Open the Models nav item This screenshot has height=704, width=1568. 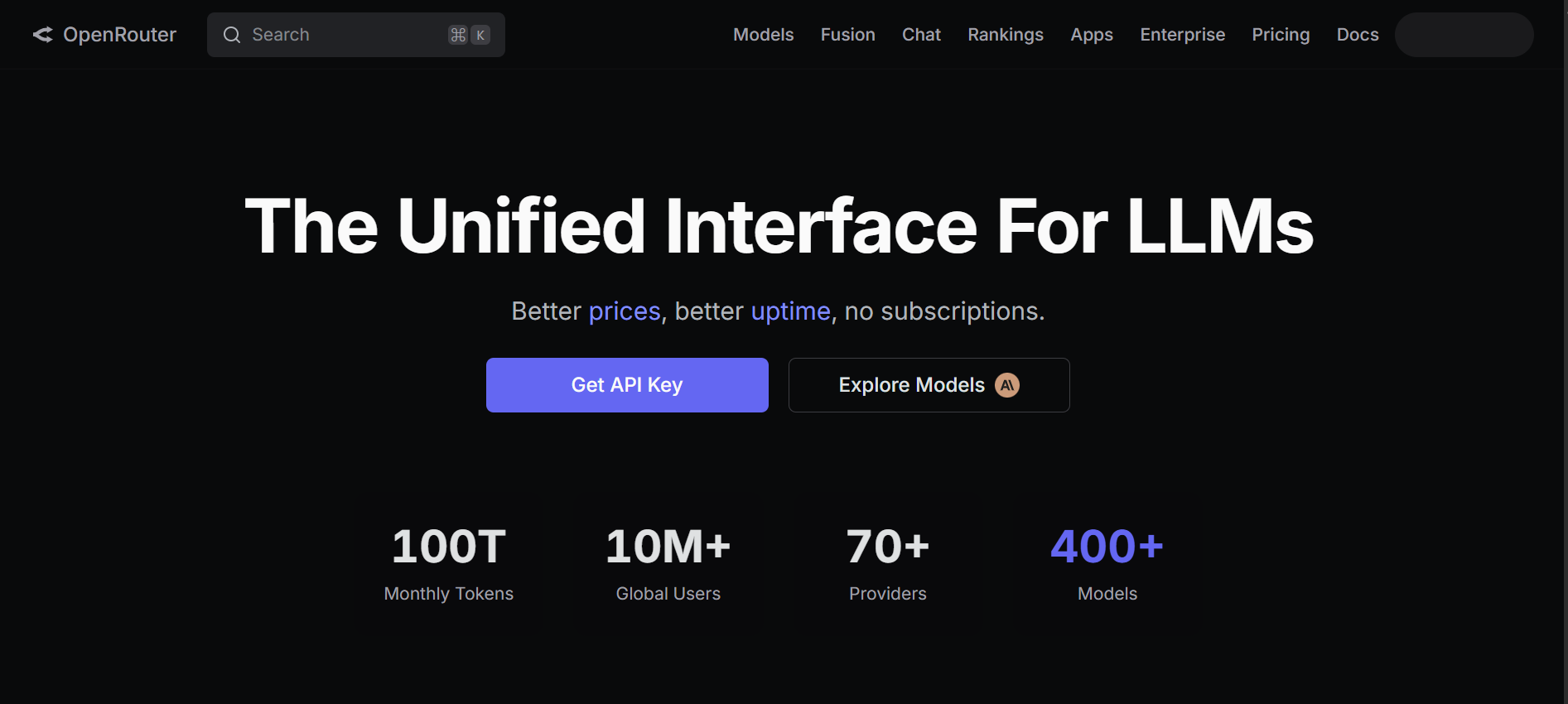[x=764, y=35]
